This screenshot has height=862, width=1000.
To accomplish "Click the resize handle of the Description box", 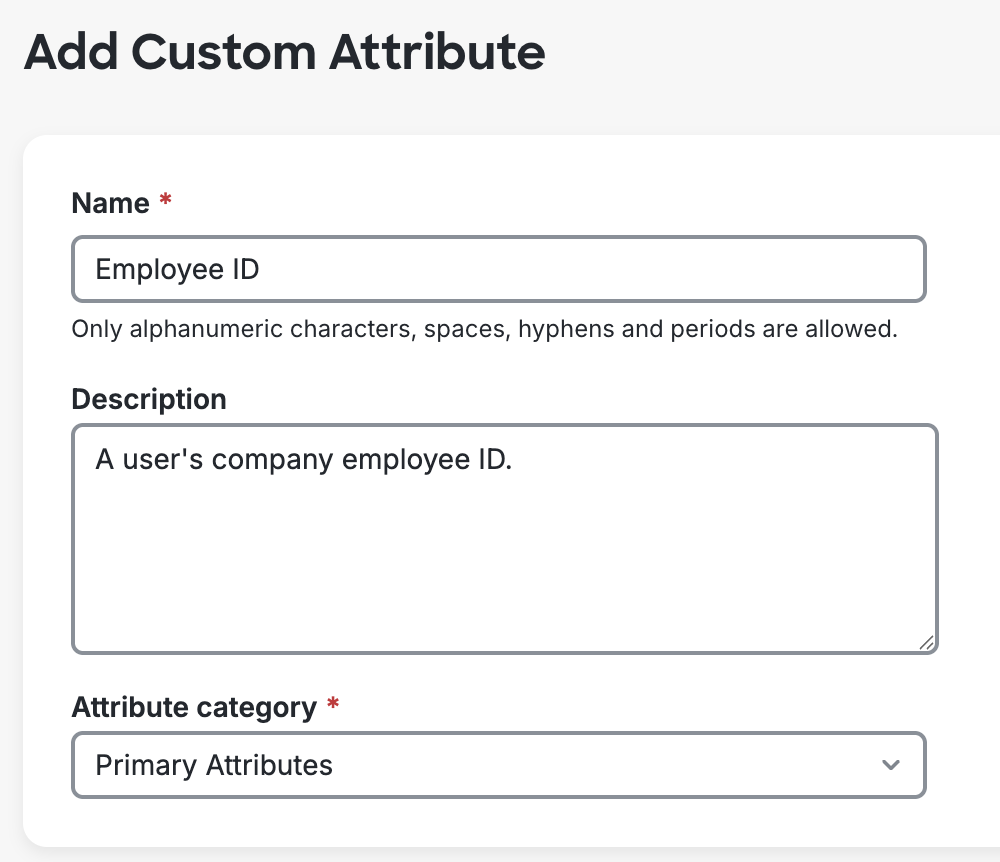I will pos(925,645).
